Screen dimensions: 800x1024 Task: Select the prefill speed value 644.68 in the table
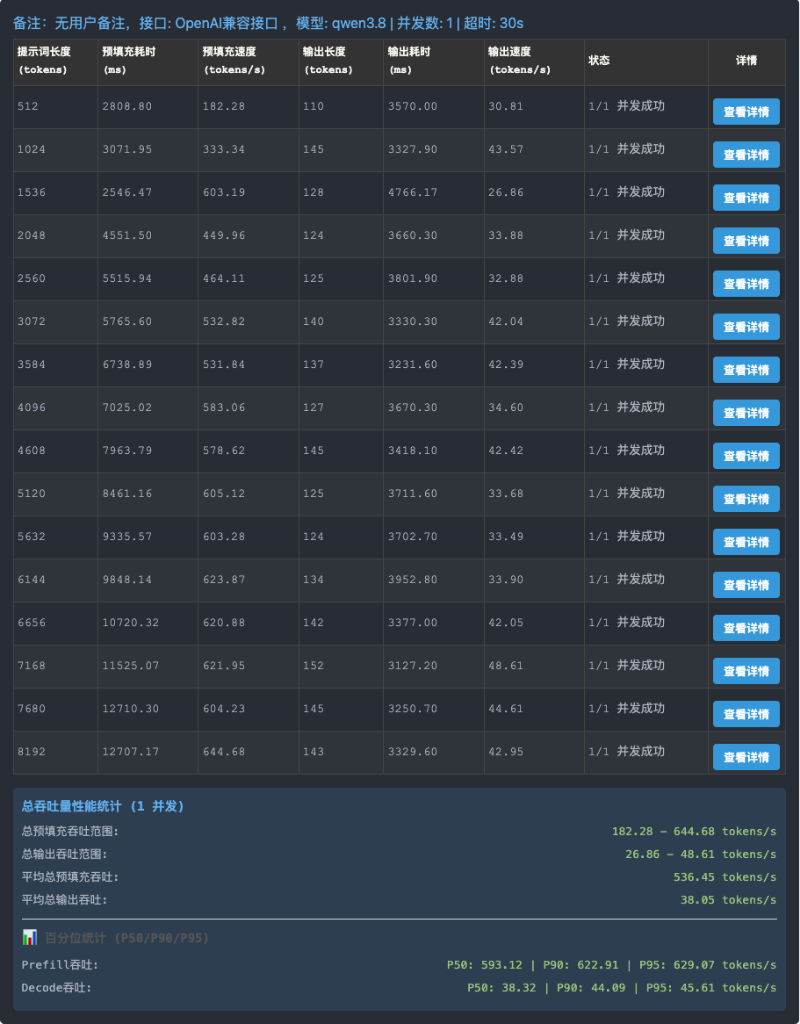[224, 752]
